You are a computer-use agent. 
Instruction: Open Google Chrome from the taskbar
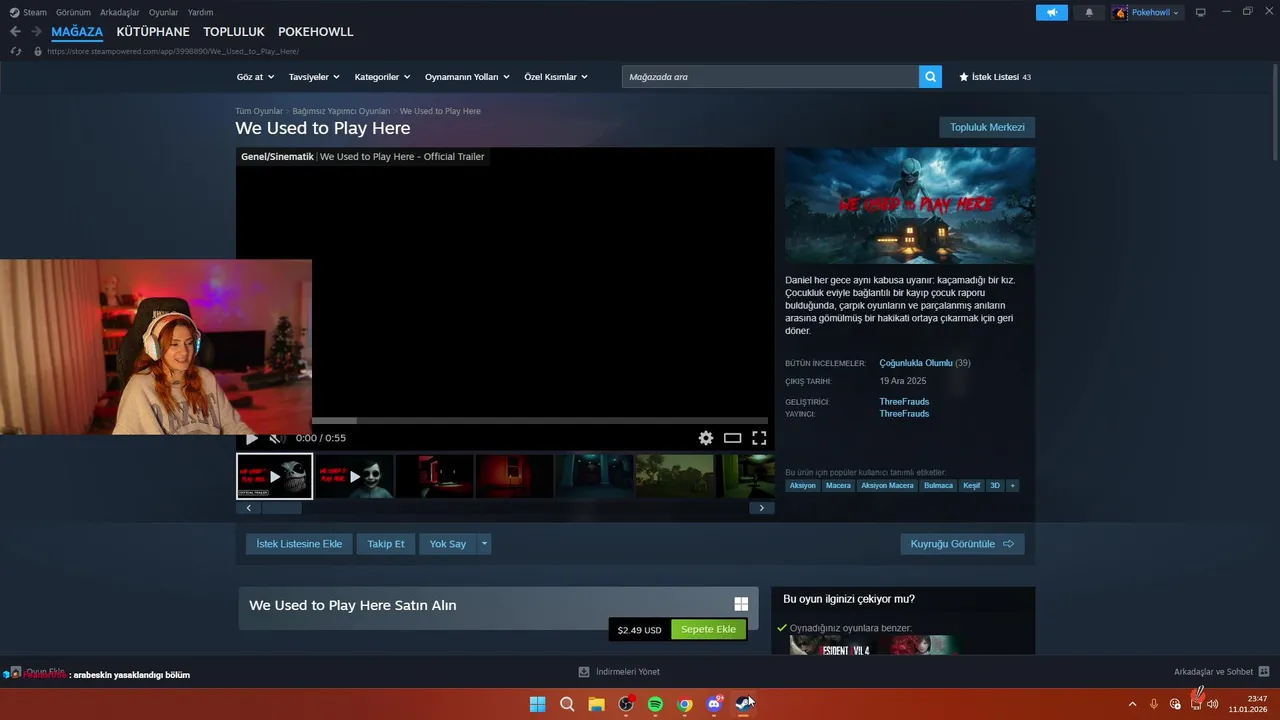click(x=685, y=704)
